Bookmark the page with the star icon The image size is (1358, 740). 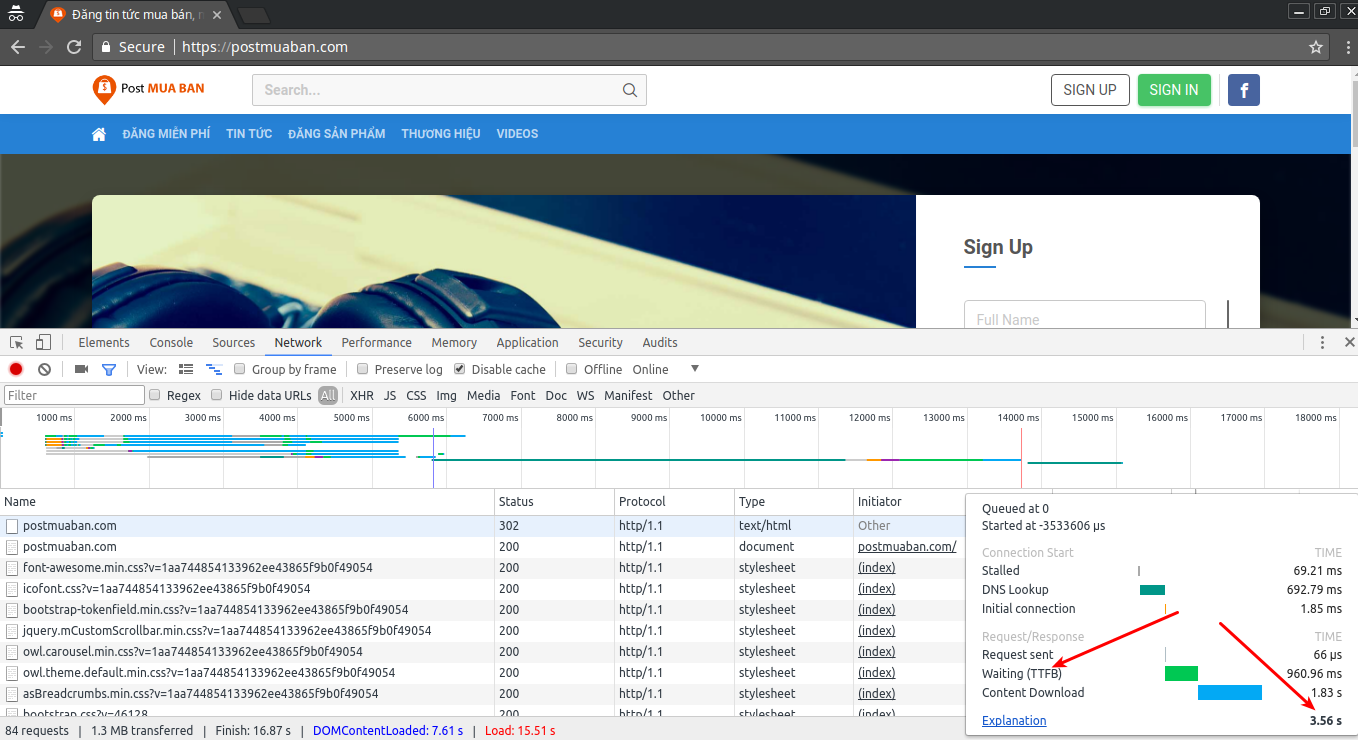tap(1316, 47)
